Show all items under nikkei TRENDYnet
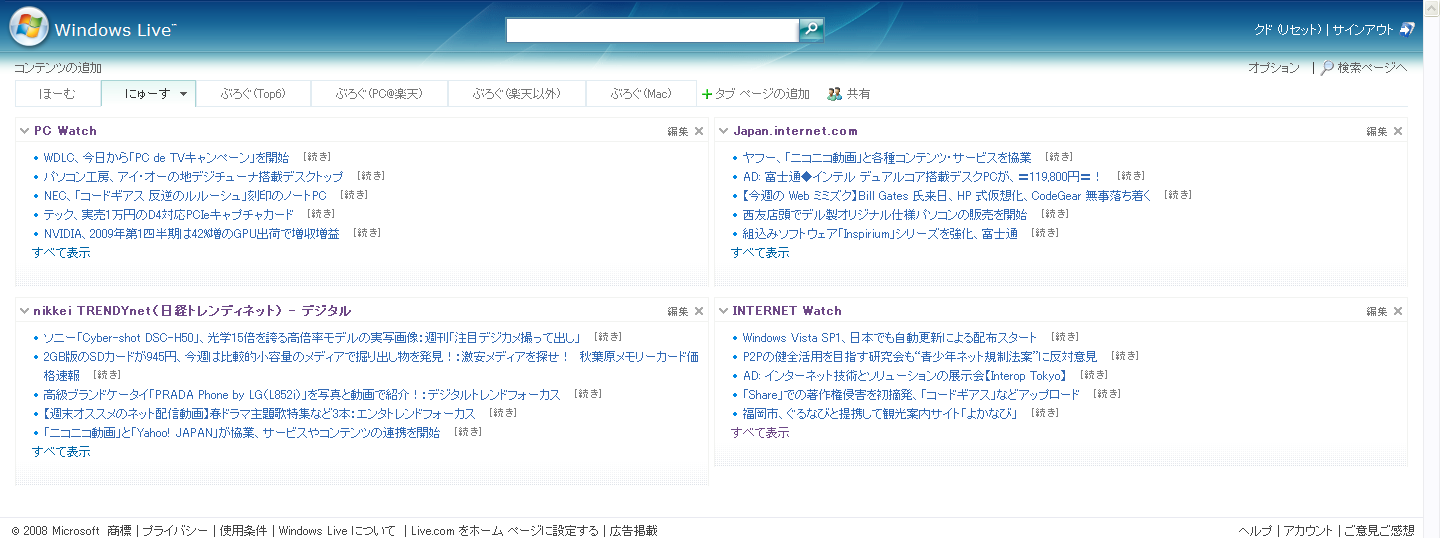The width and height of the screenshot is (1440, 538). (x=61, y=451)
